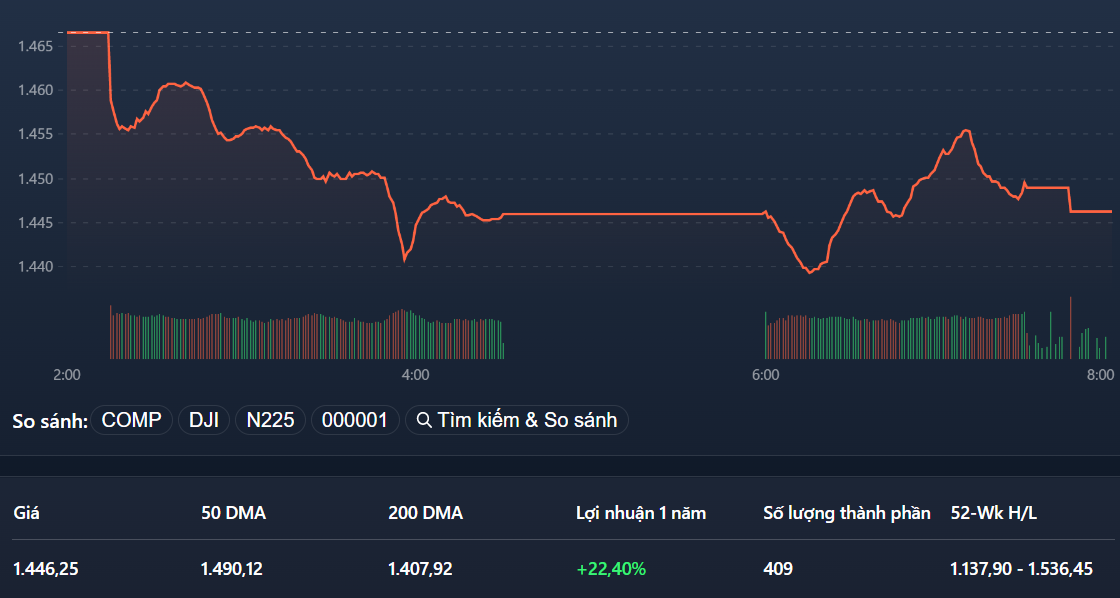Click the Lợi nhuận 1 năm header
This screenshot has width=1120, height=598.
pyautogui.click(x=640, y=512)
